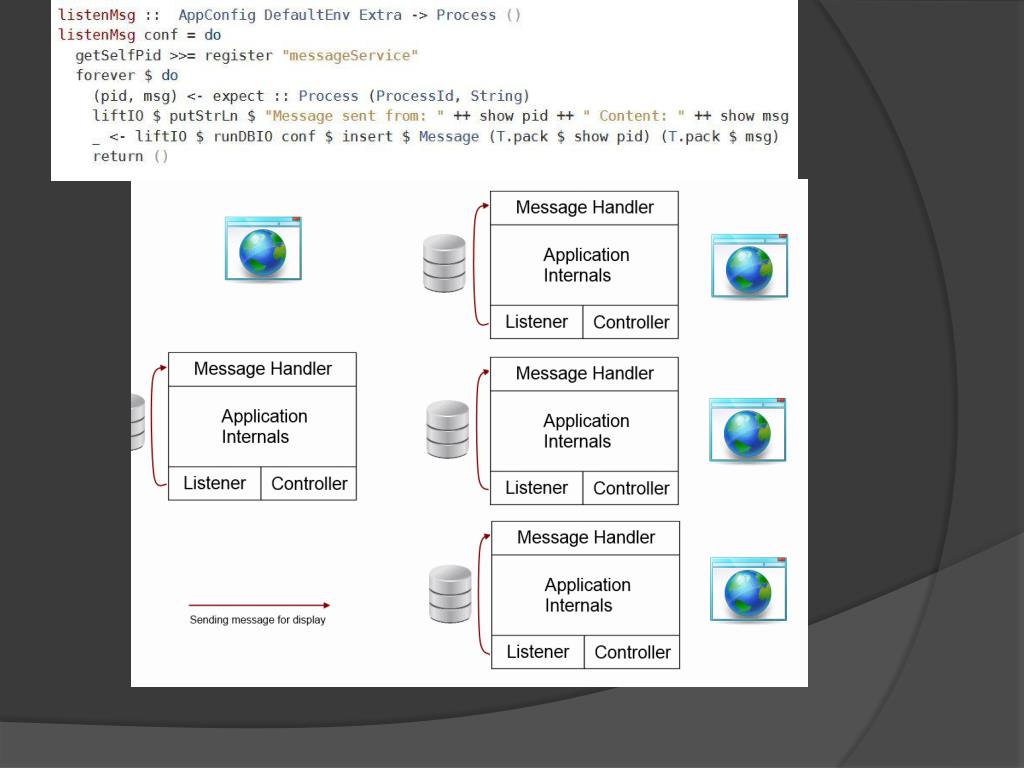
Task: Choose 'Message Handler' in the bottom-right module
Action: [586, 537]
